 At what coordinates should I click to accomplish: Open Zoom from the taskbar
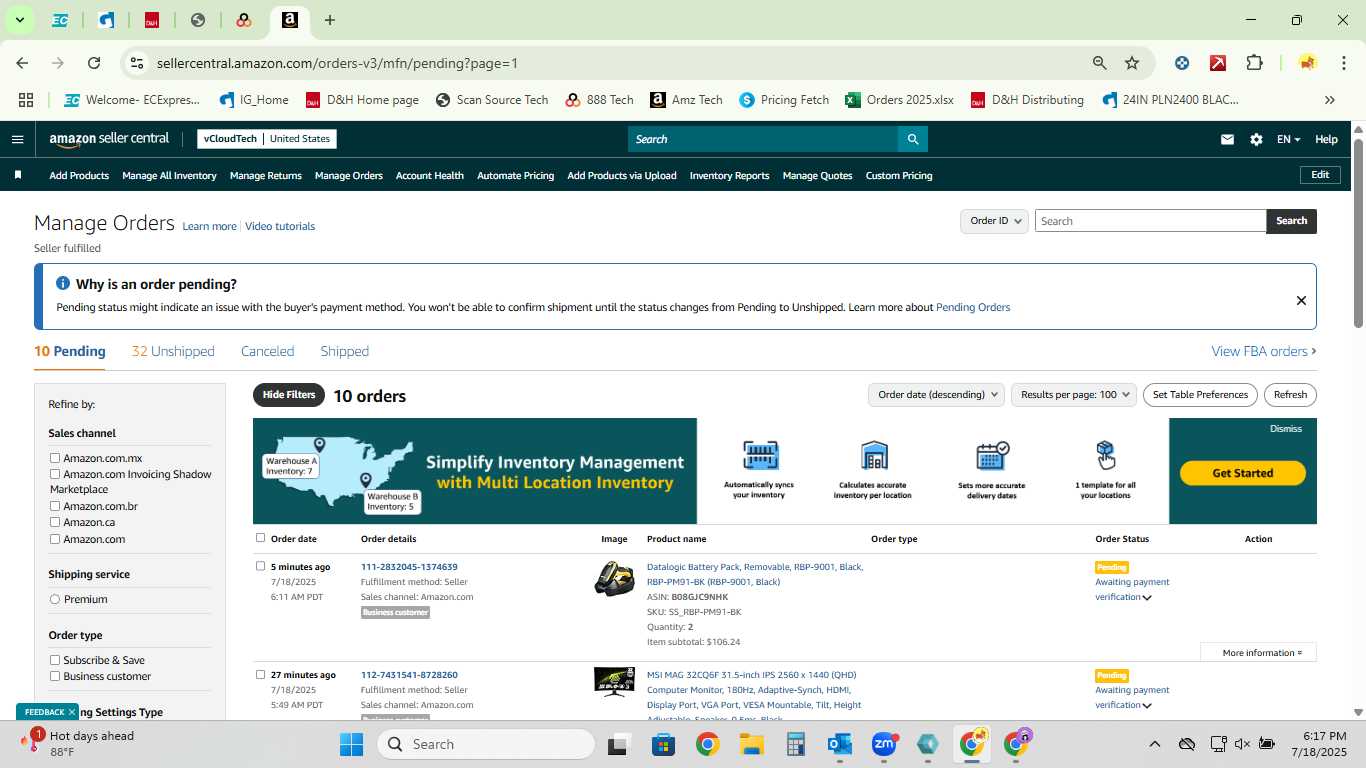coord(884,744)
